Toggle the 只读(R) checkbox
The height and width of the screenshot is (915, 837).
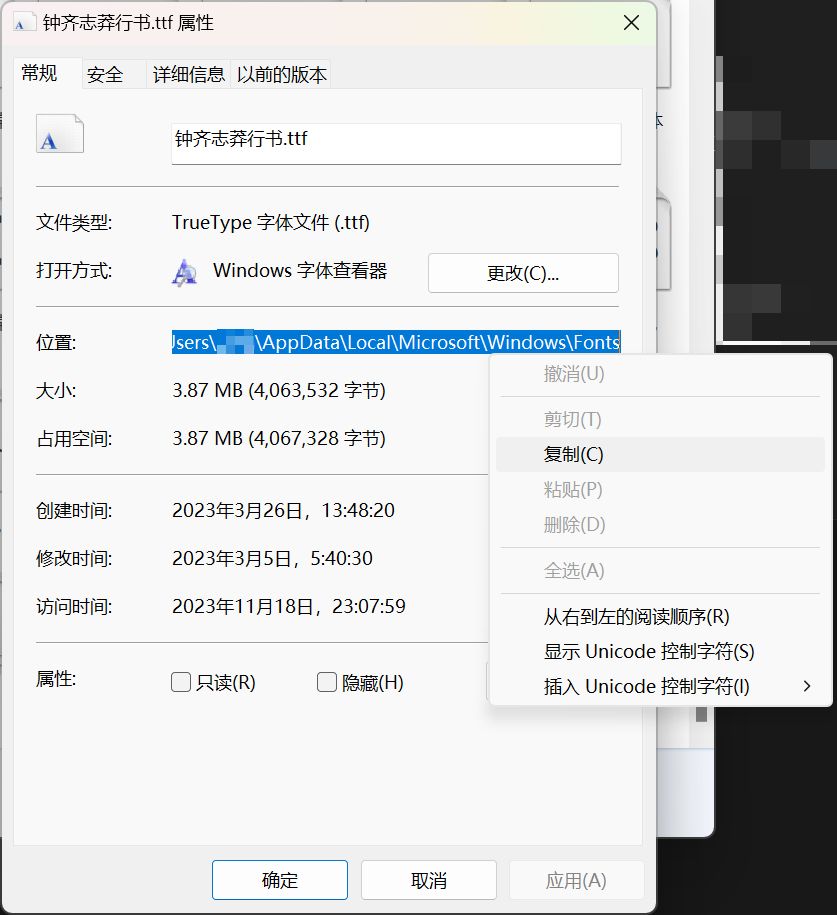pos(181,682)
